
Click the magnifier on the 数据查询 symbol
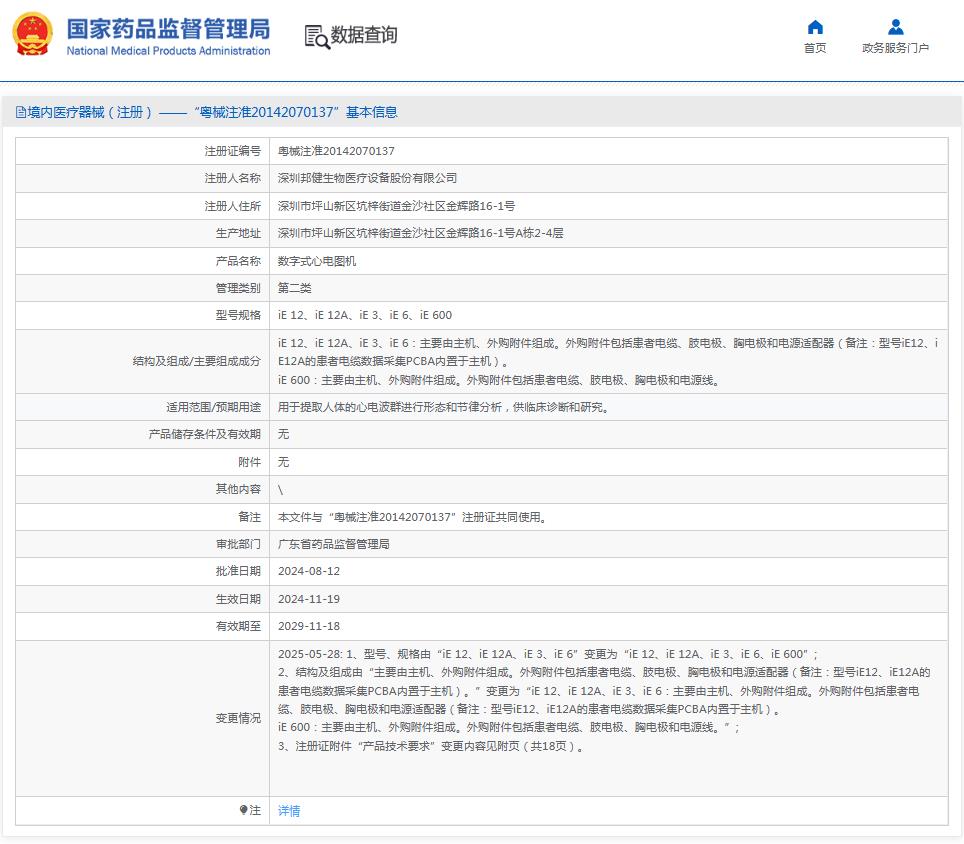pyautogui.click(x=320, y=42)
